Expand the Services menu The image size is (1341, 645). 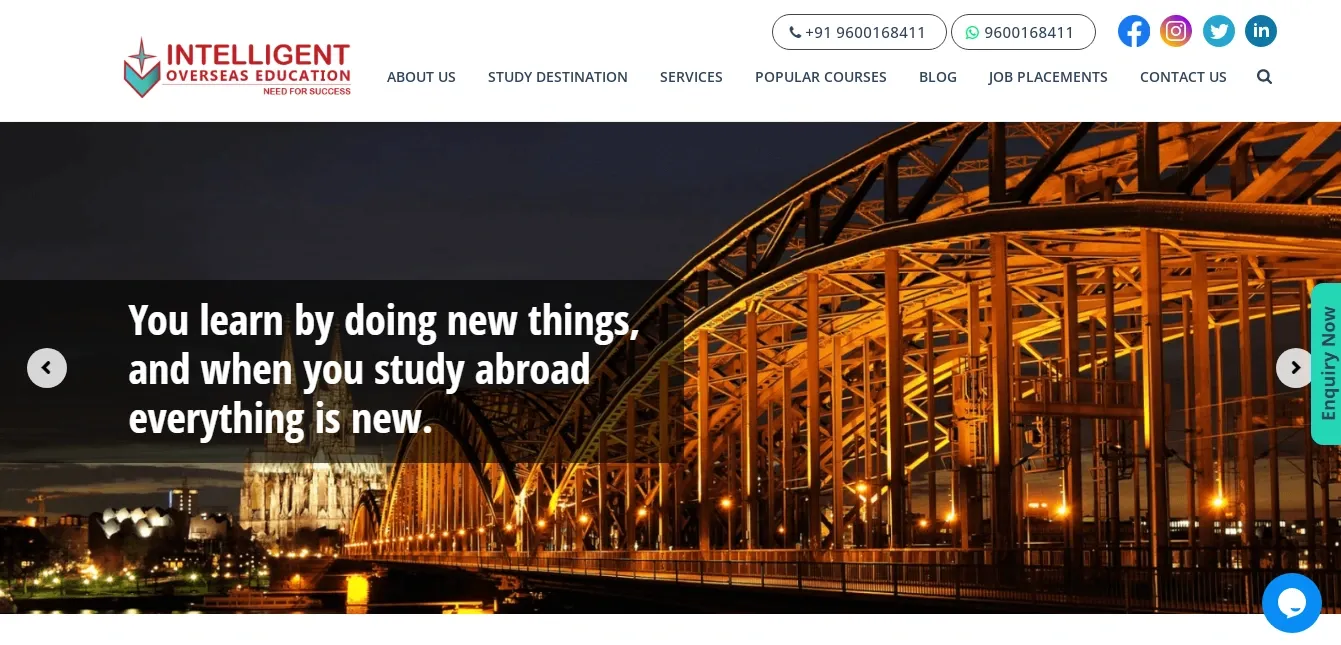[691, 77]
